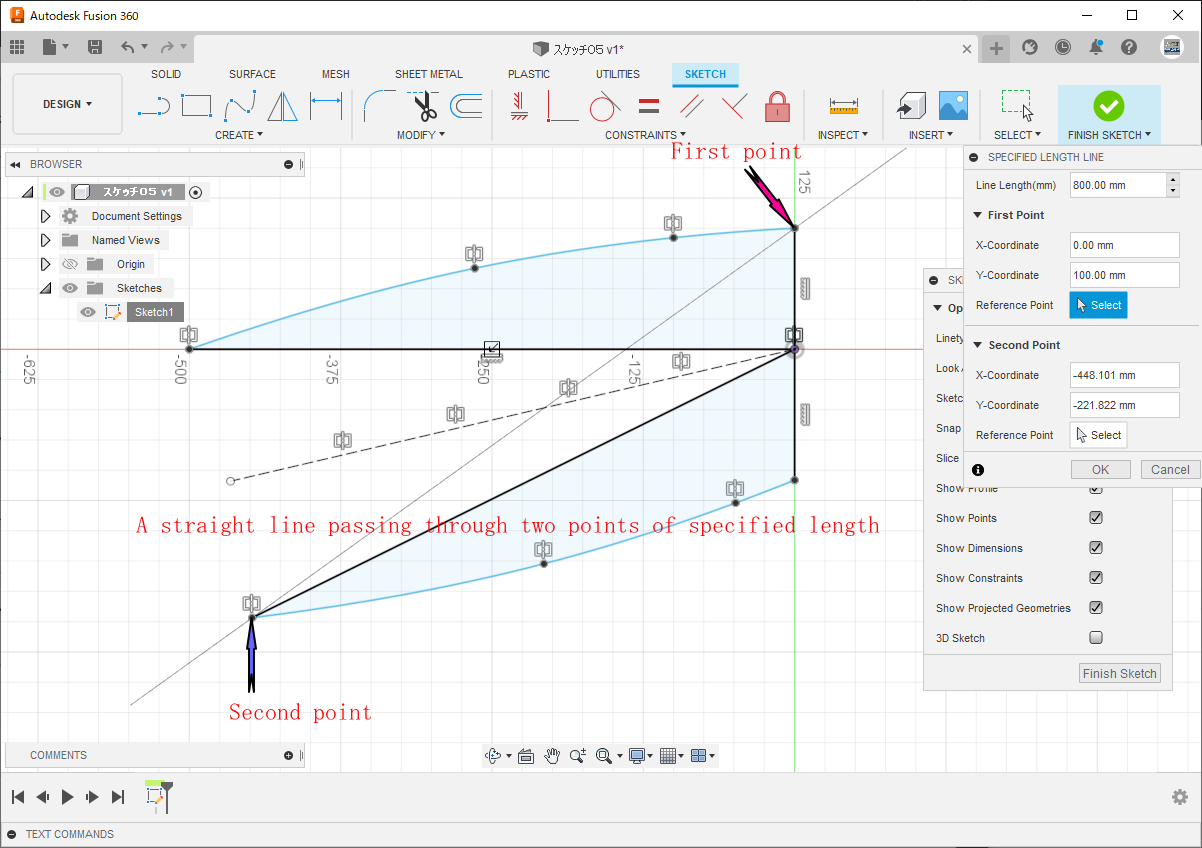Image resolution: width=1202 pixels, height=848 pixels.
Task: Toggle visibility of スケッチ05 v1 component
Action: (x=57, y=192)
